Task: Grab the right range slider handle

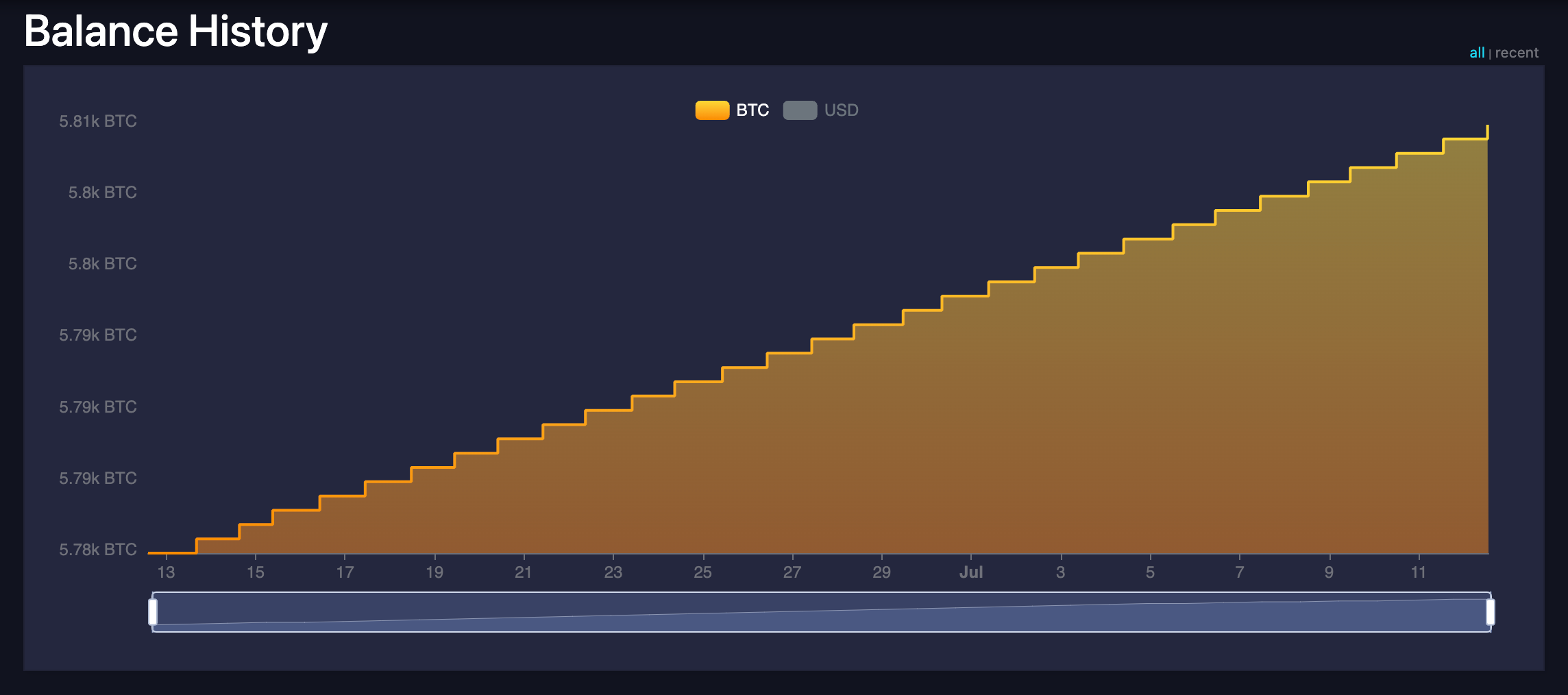Action: [1490, 612]
